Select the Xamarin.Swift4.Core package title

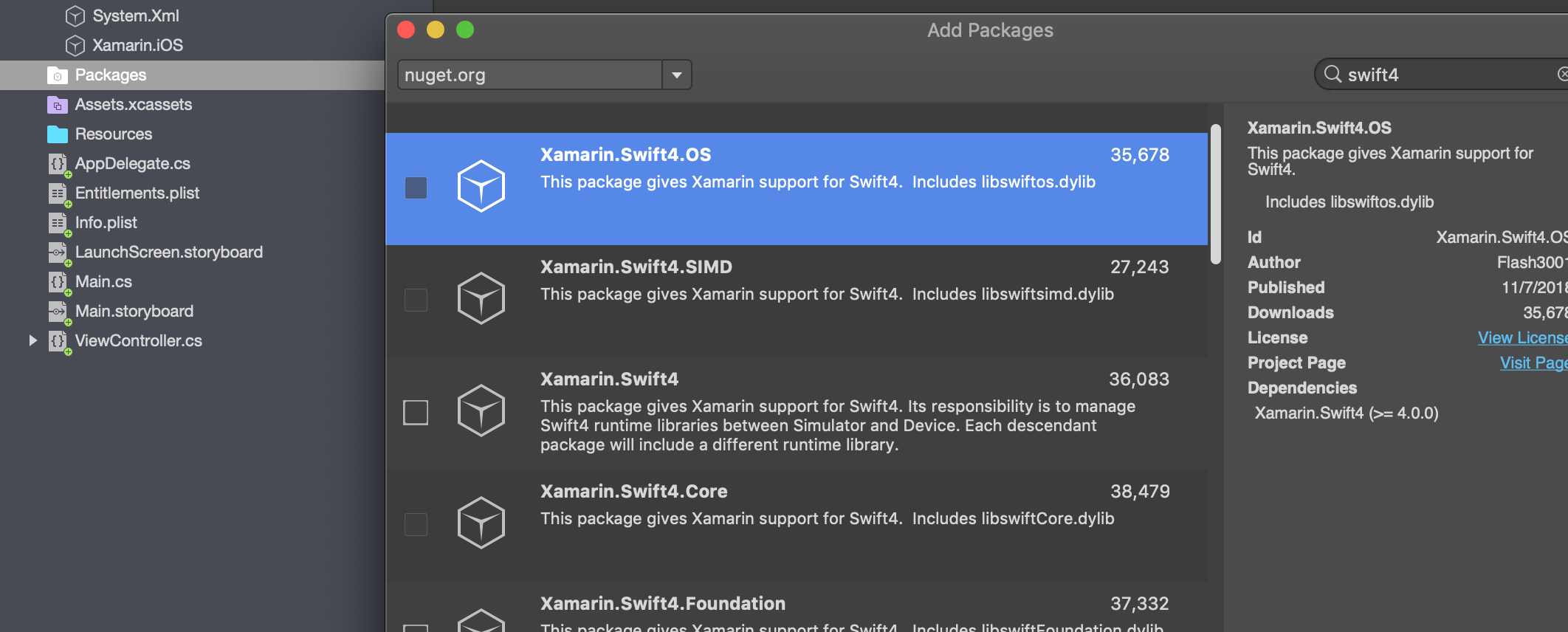point(633,492)
